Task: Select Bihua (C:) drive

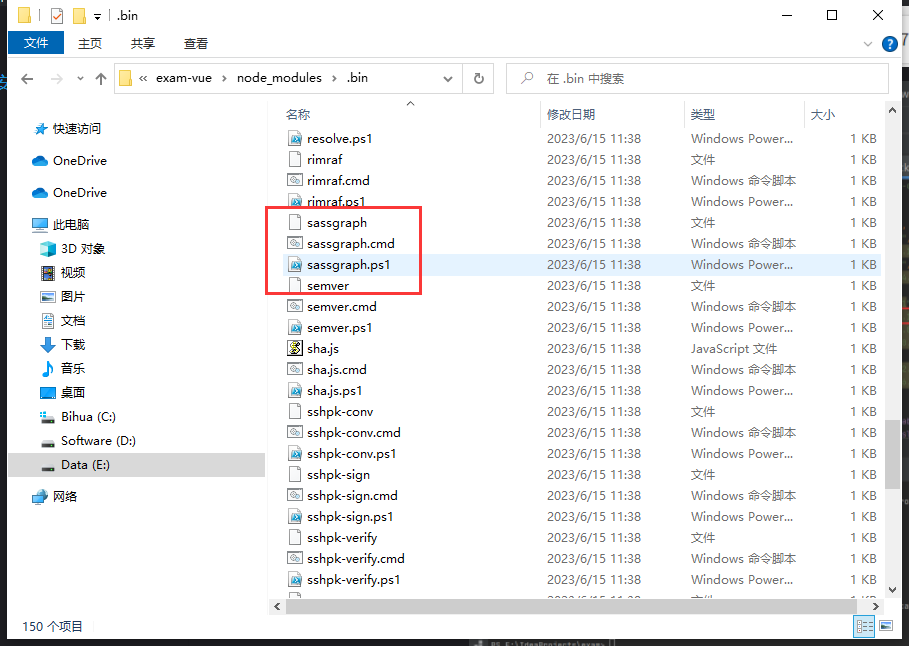Action: click(x=88, y=417)
